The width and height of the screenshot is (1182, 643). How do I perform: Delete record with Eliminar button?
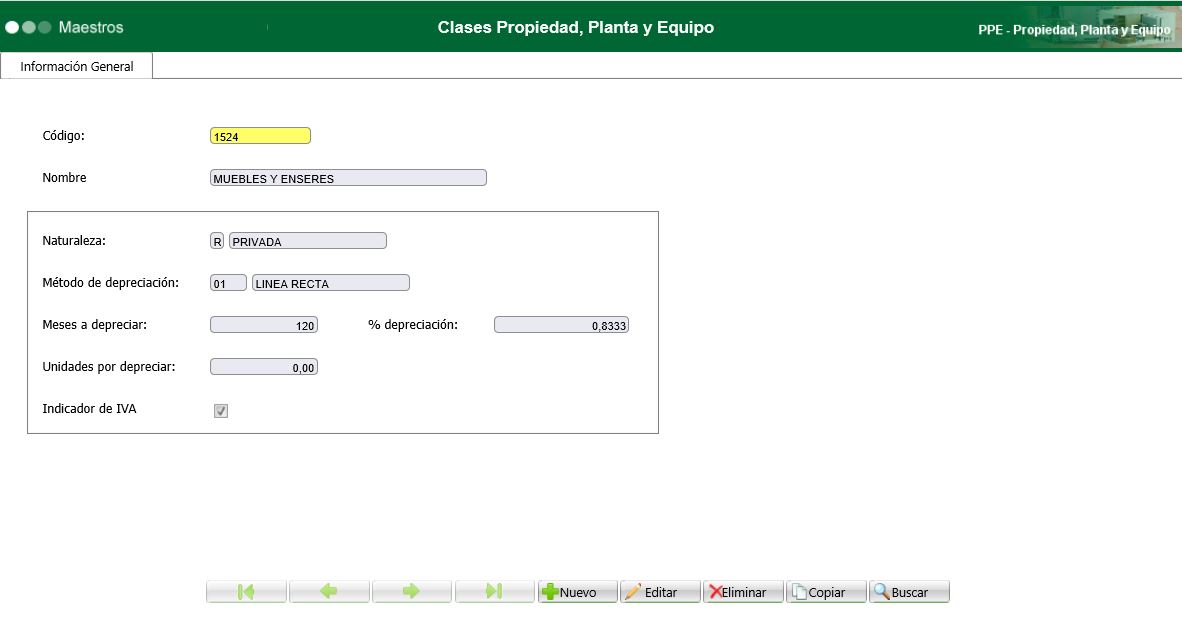(x=743, y=592)
